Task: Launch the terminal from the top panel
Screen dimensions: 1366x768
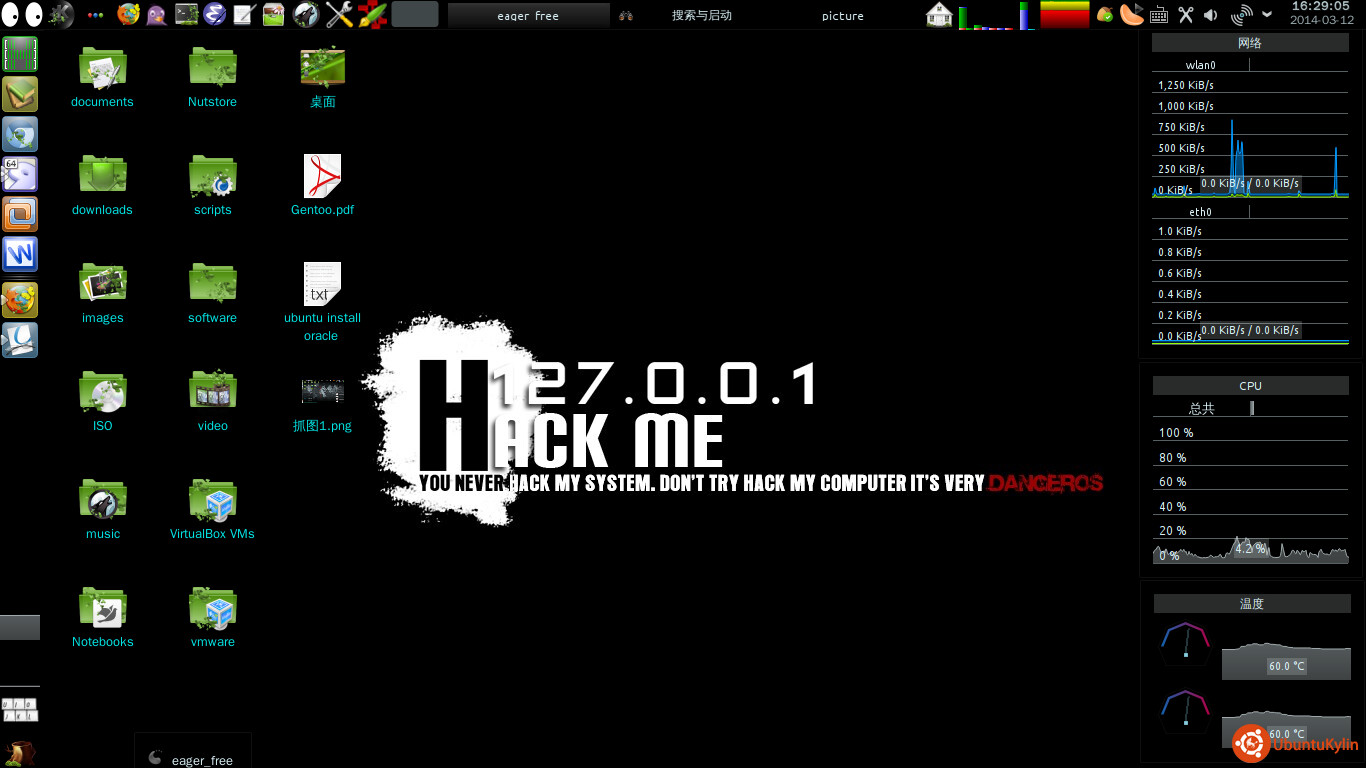Action: (x=186, y=14)
